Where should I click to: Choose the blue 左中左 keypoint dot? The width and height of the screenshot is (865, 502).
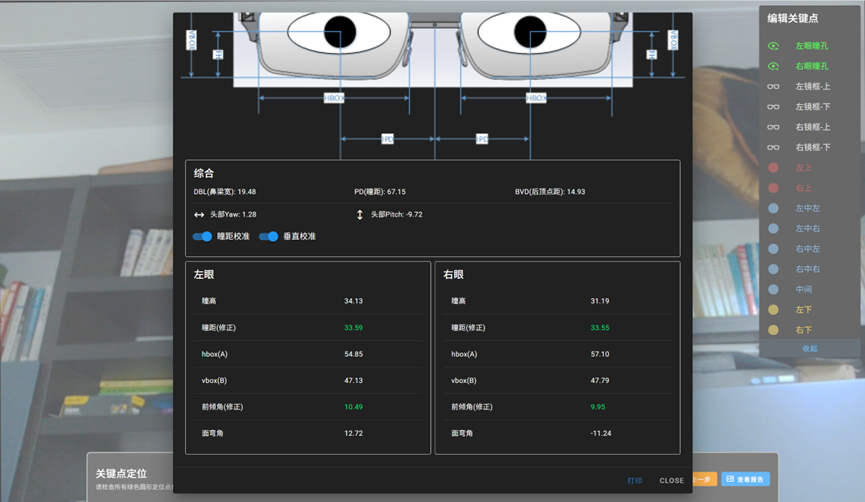[x=773, y=208]
